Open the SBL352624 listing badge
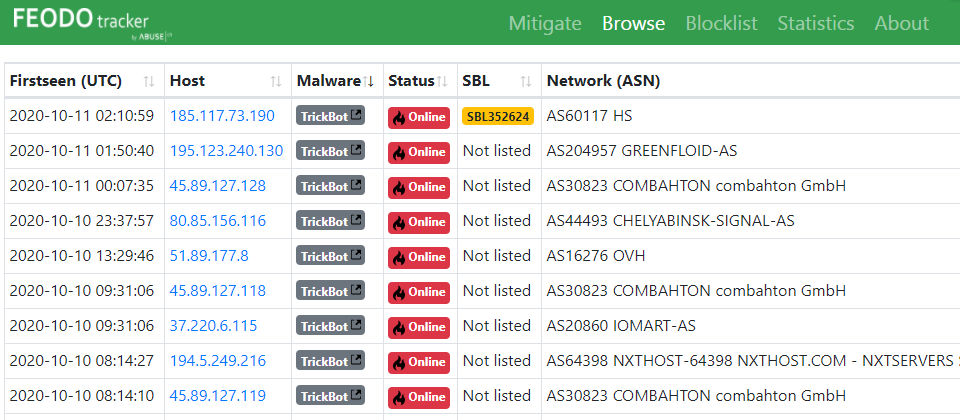 coord(498,116)
